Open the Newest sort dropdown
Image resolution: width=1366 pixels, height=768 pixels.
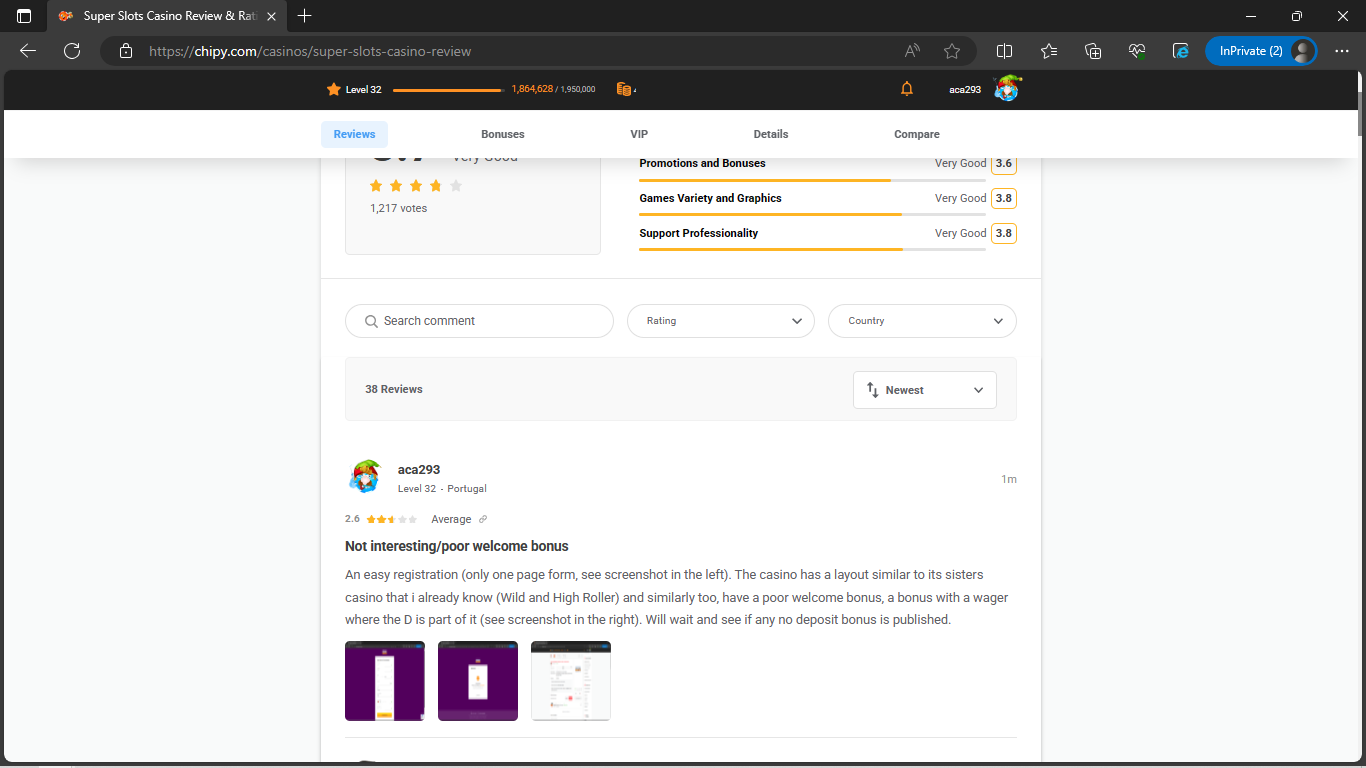924,390
